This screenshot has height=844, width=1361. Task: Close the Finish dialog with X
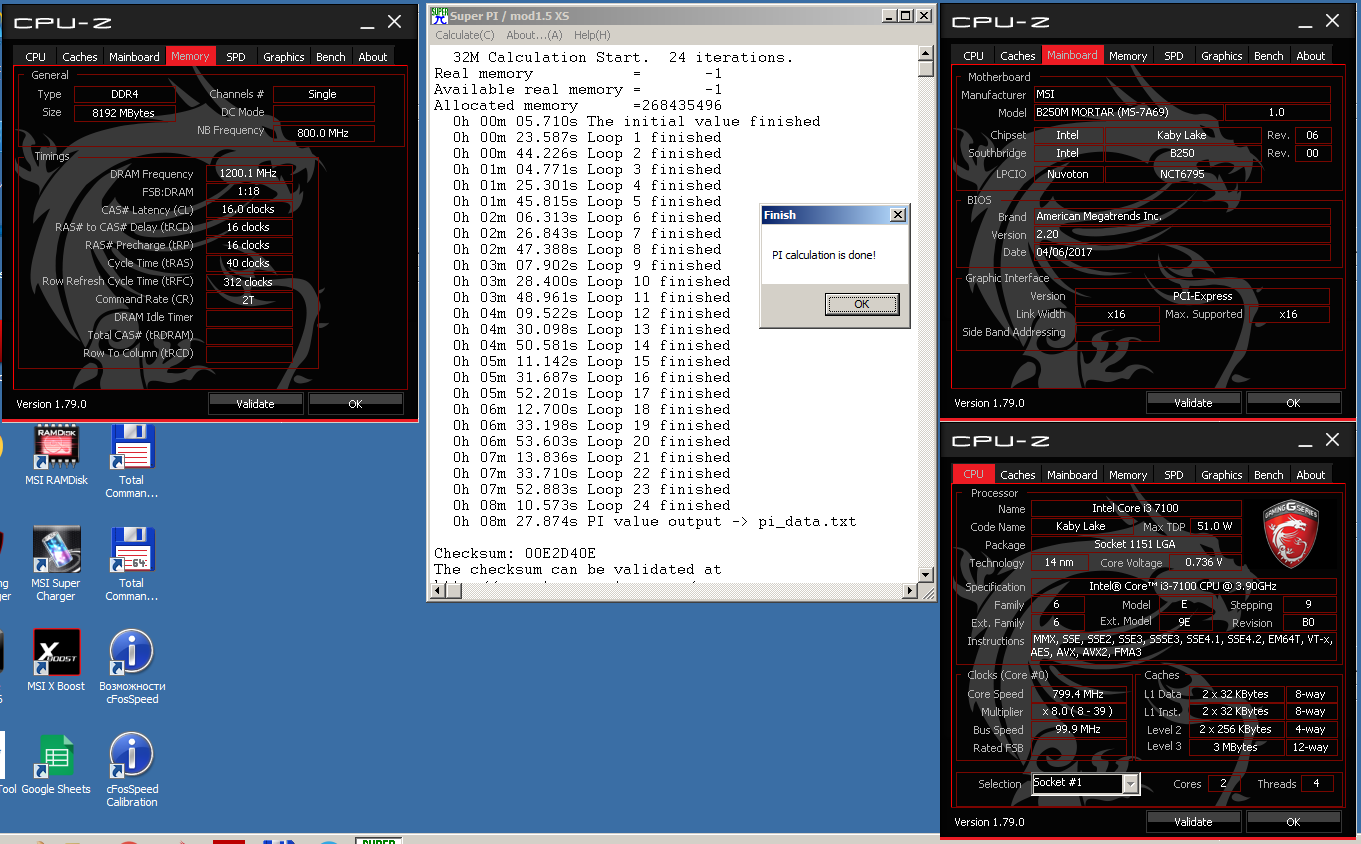[897, 215]
